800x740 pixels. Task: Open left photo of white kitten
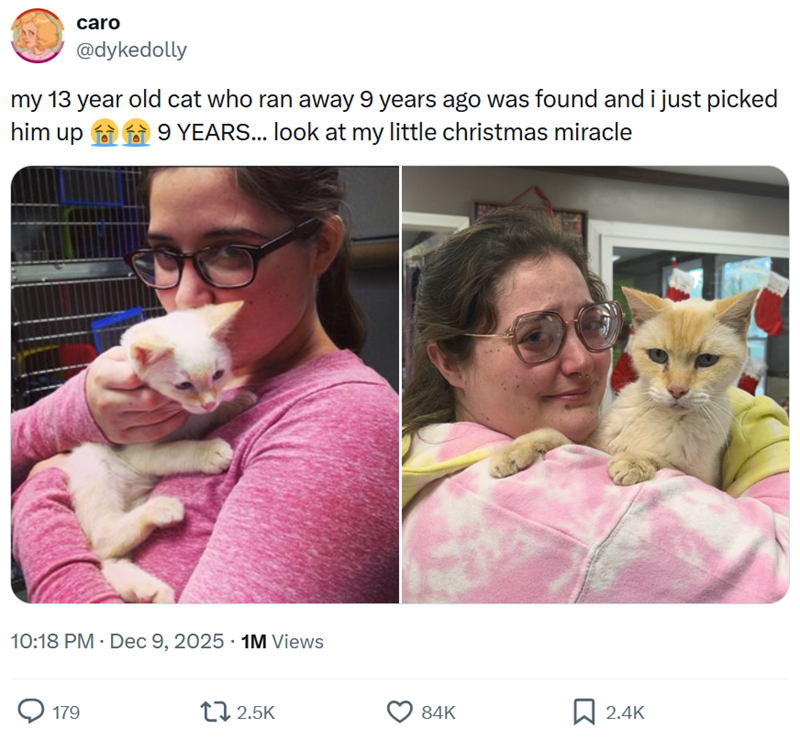(x=205, y=384)
